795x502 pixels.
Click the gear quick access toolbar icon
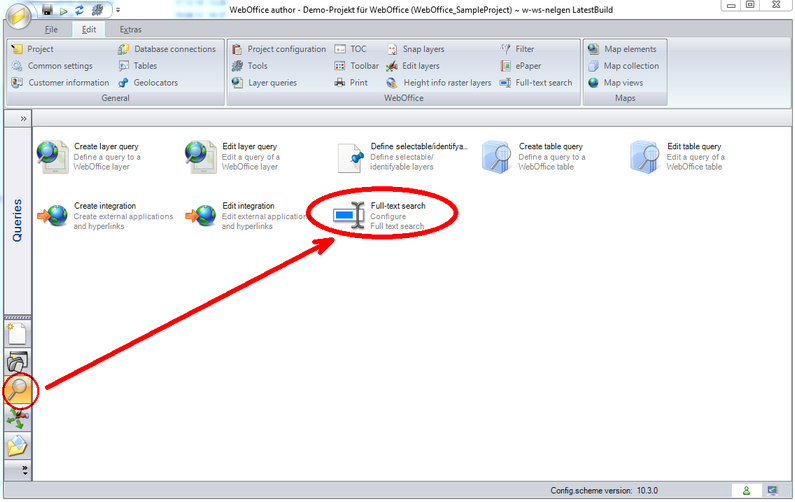click(97, 10)
